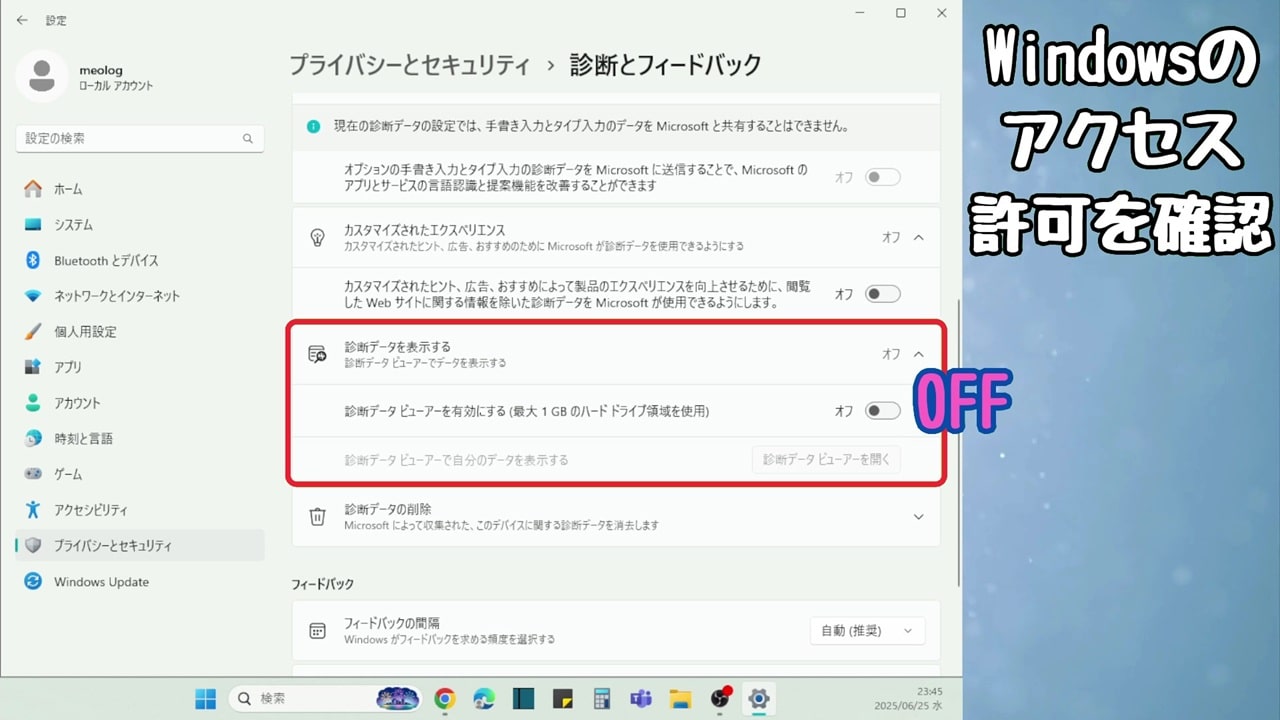
Task: Open Microsoft Teams from the taskbar
Action: pos(641,698)
